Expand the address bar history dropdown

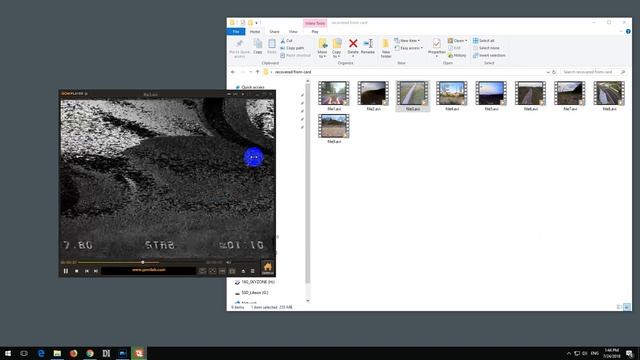(548, 72)
